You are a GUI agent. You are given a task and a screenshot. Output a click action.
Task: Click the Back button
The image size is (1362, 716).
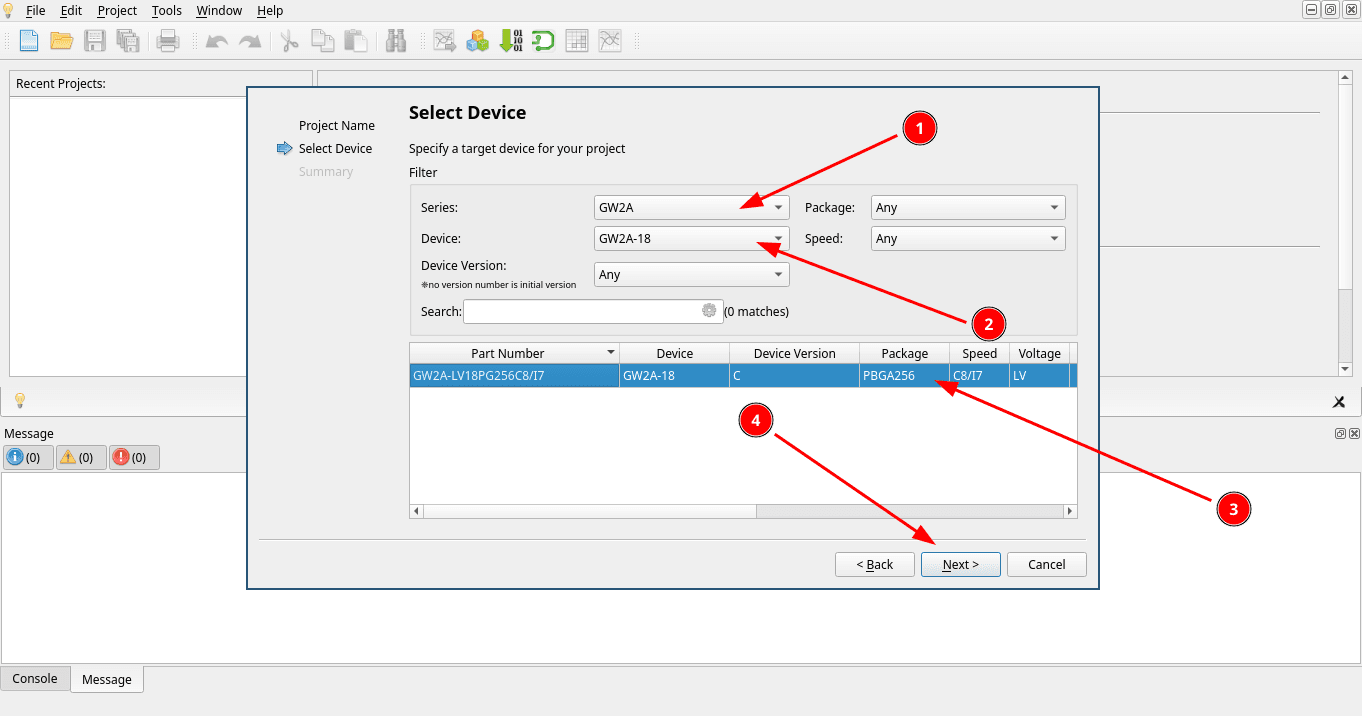(x=875, y=564)
